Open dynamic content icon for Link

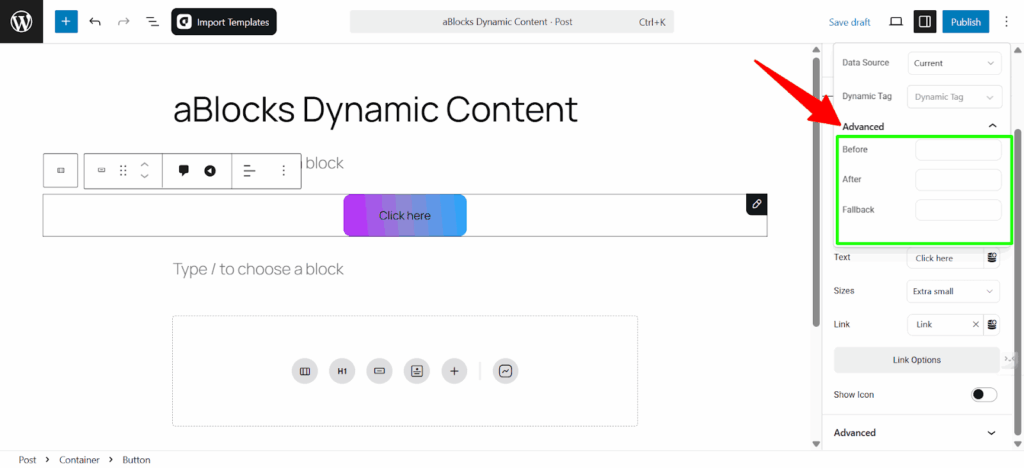(992, 324)
